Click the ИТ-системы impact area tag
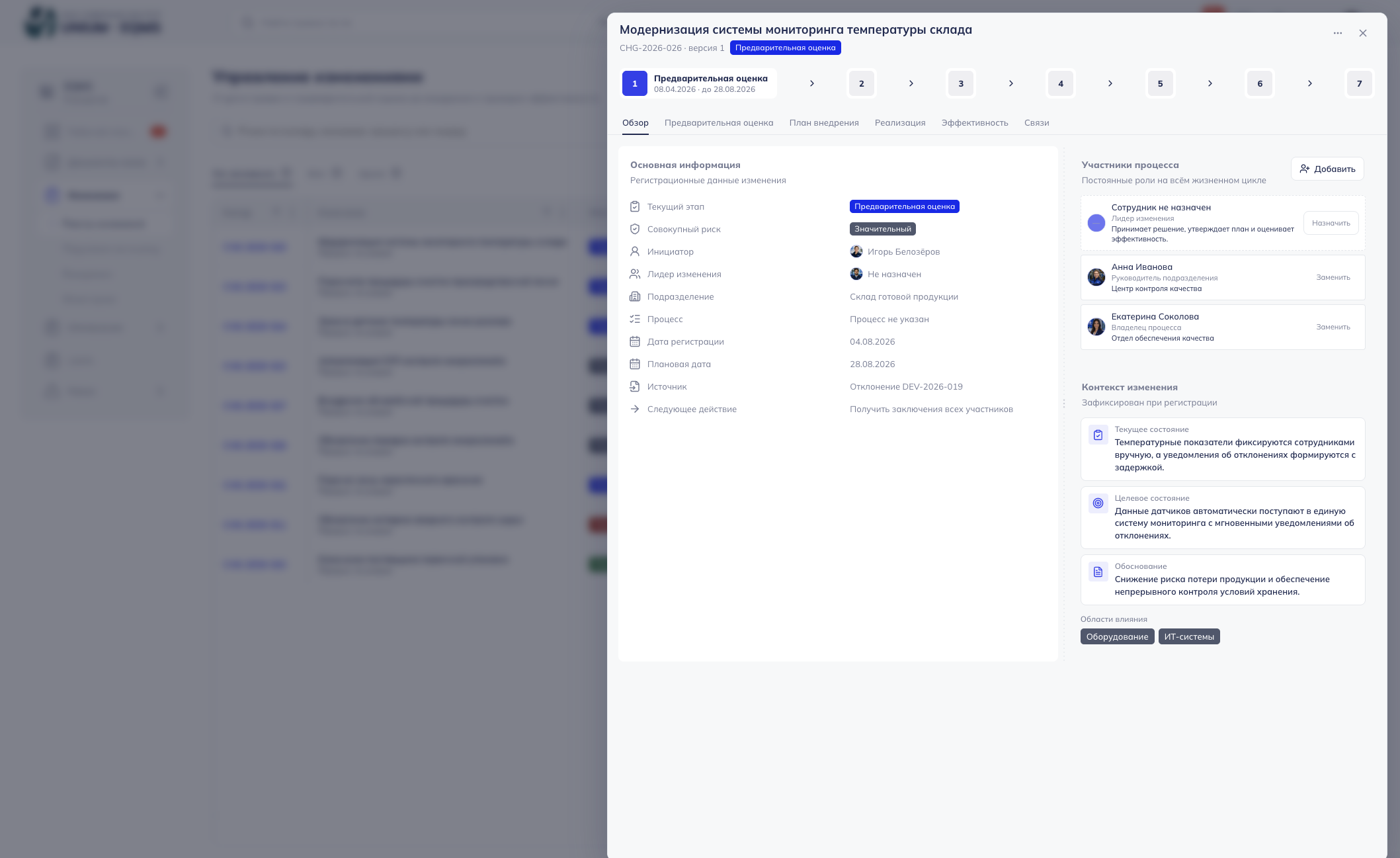 [1189, 636]
